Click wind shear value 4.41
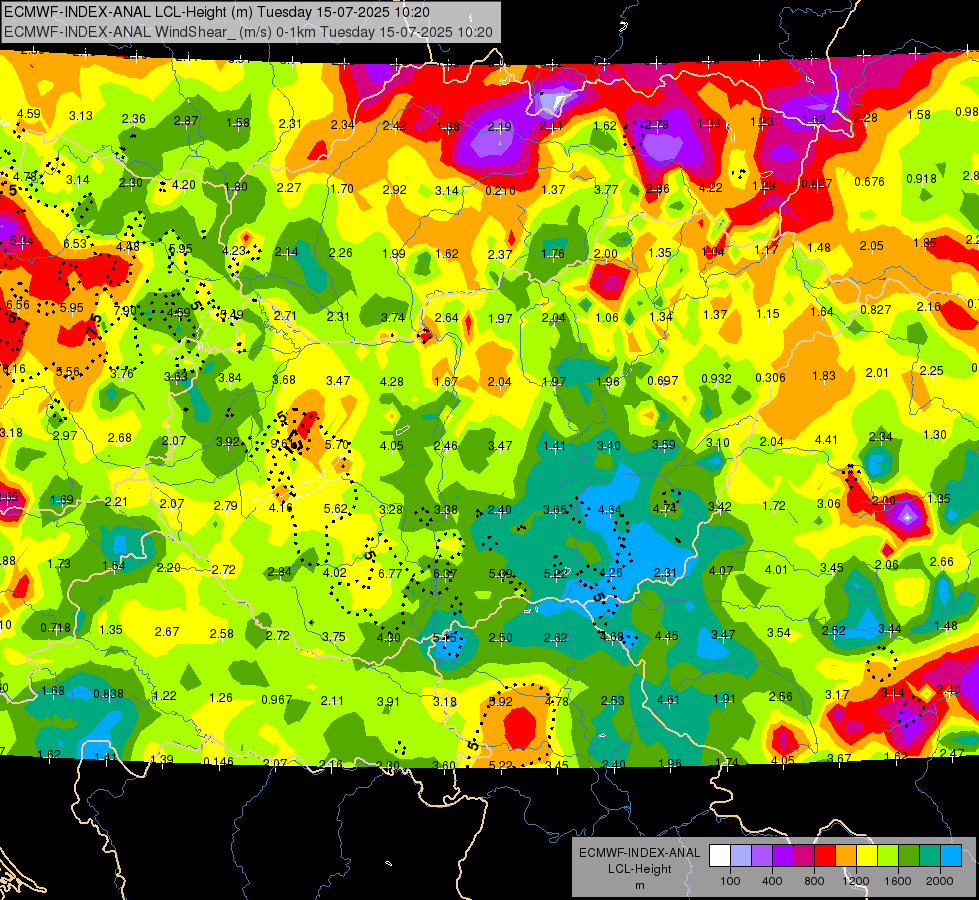This screenshot has width=979, height=900. pyautogui.click(x=826, y=440)
